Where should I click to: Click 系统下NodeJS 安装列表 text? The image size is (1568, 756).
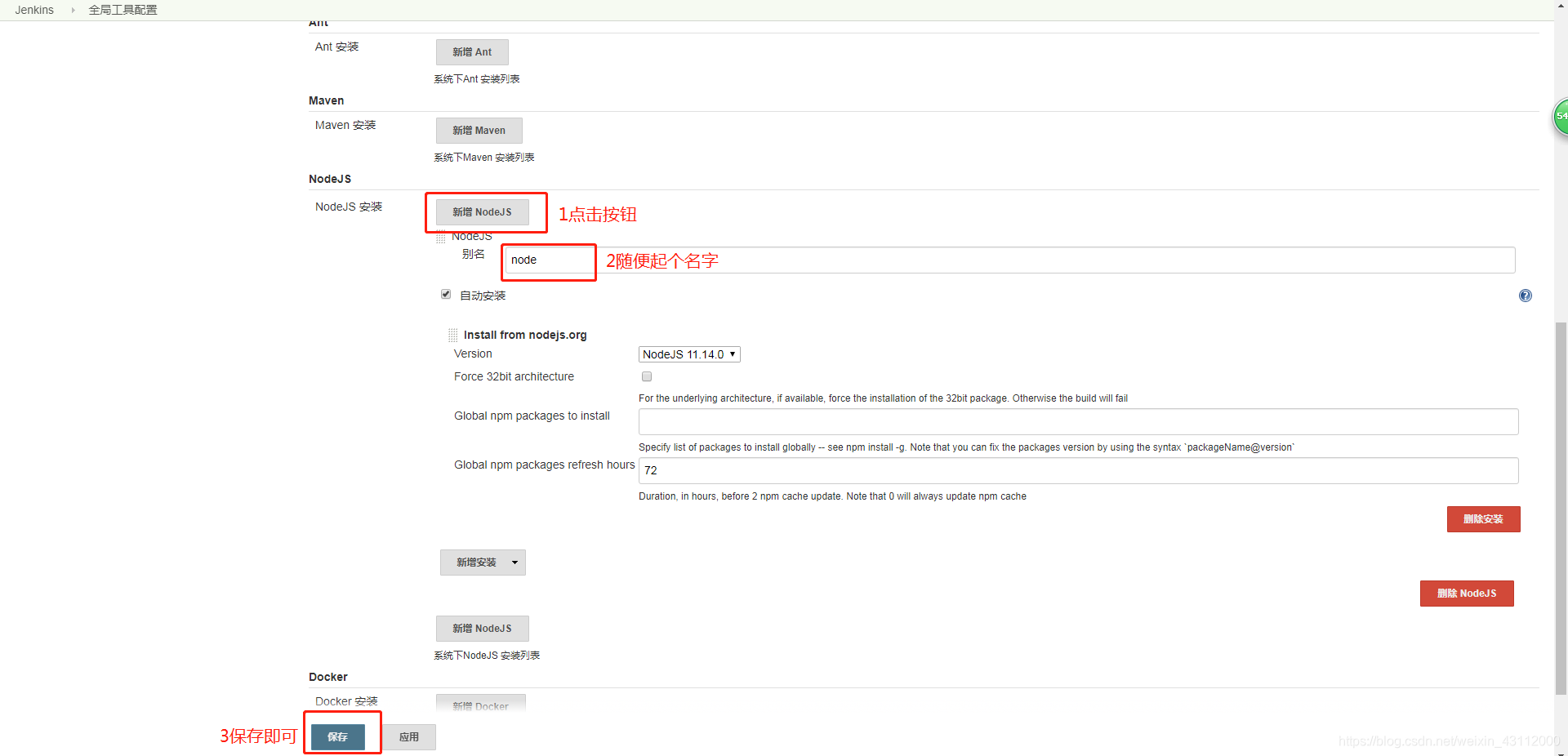click(x=487, y=656)
